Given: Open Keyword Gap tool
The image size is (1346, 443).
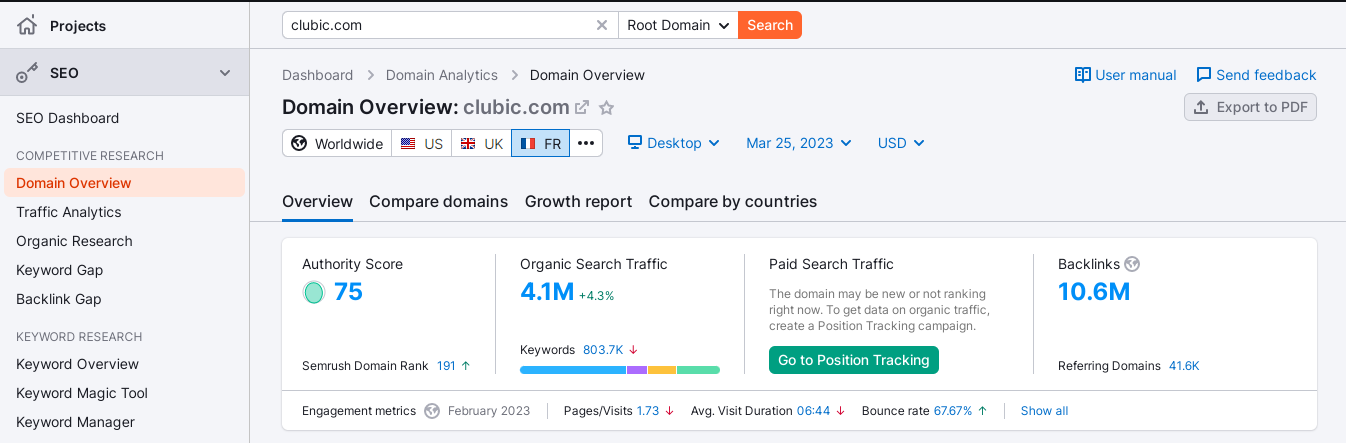Looking at the screenshot, I should click(59, 270).
